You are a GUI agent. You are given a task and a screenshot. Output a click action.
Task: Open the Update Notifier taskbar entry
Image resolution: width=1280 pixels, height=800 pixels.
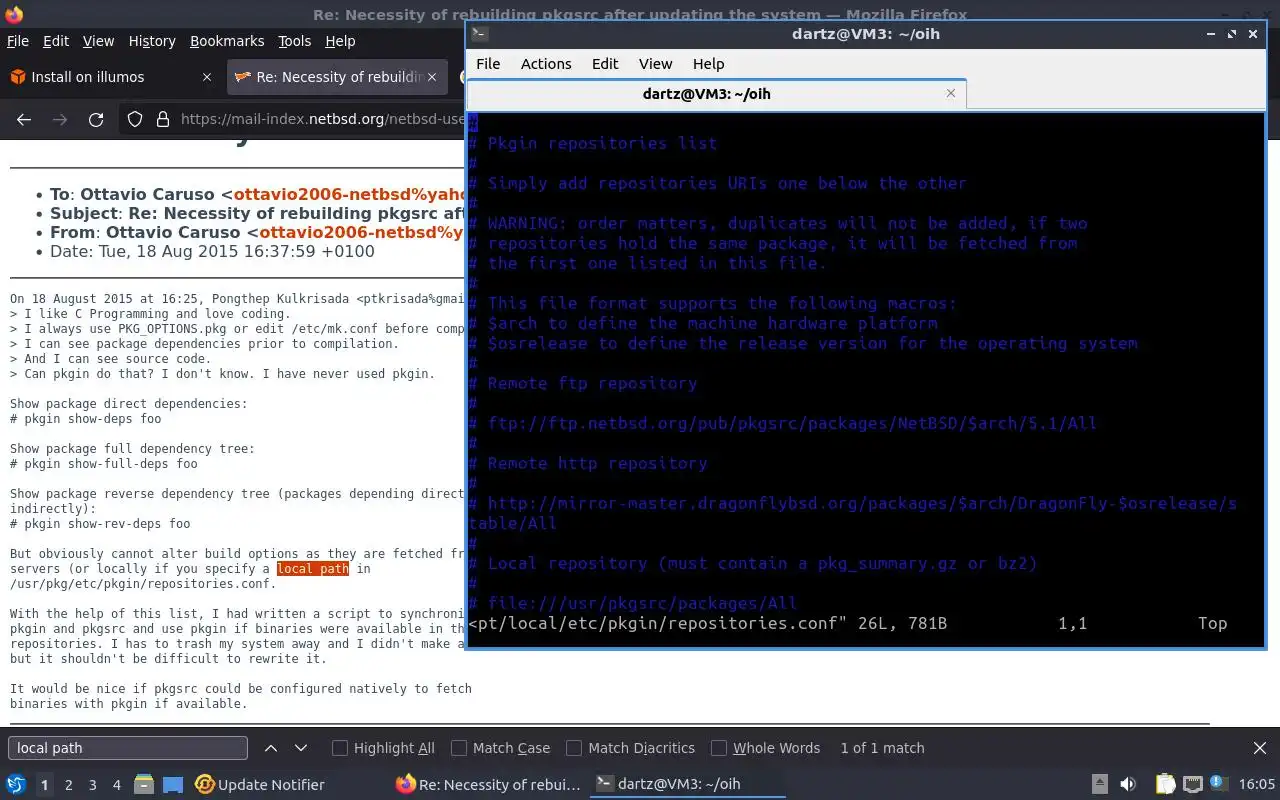coord(260,785)
